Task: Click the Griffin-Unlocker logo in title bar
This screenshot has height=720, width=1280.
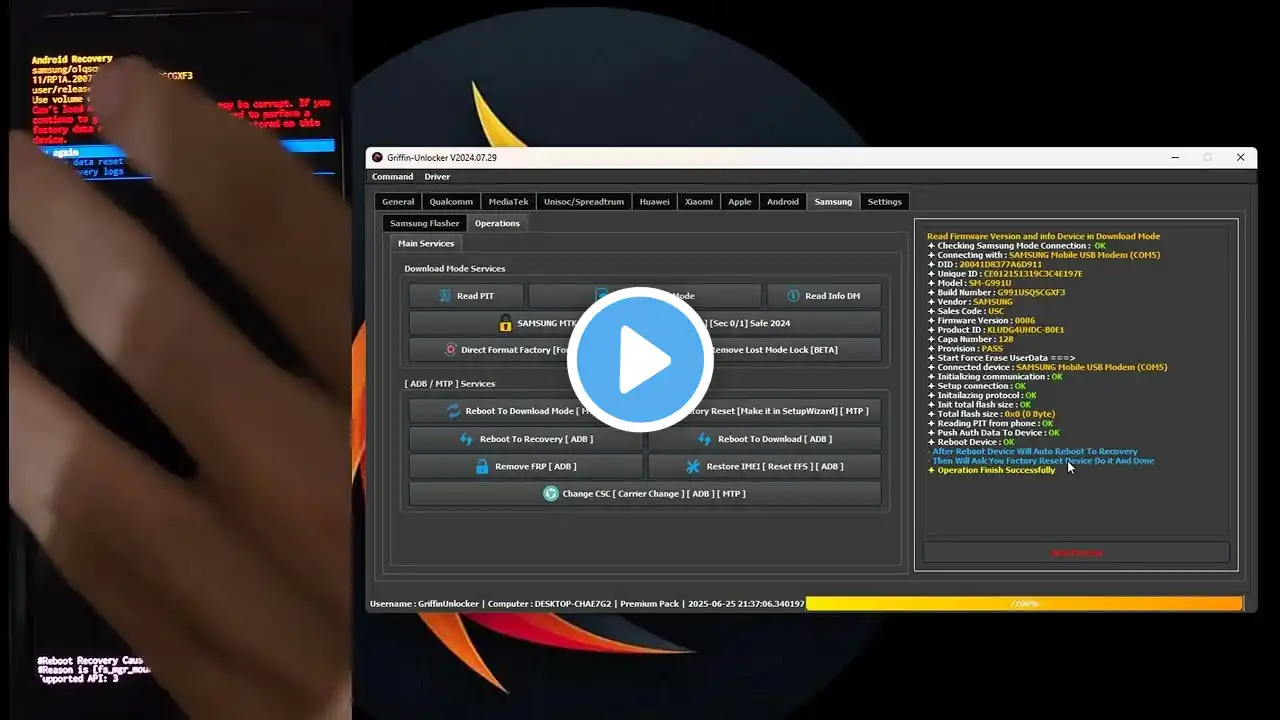Action: [377, 157]
